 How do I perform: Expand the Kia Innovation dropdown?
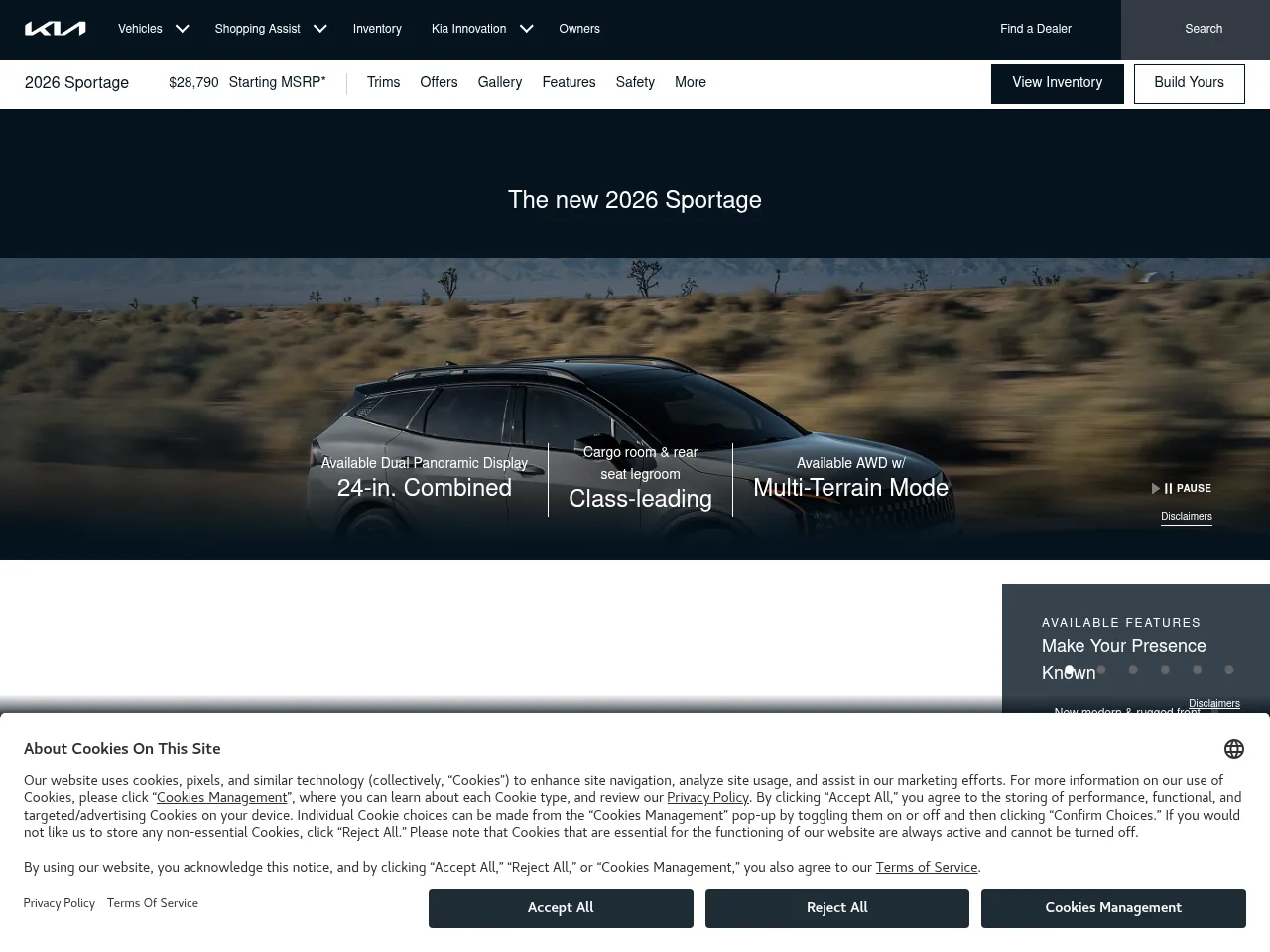click(x=481, y=29)
